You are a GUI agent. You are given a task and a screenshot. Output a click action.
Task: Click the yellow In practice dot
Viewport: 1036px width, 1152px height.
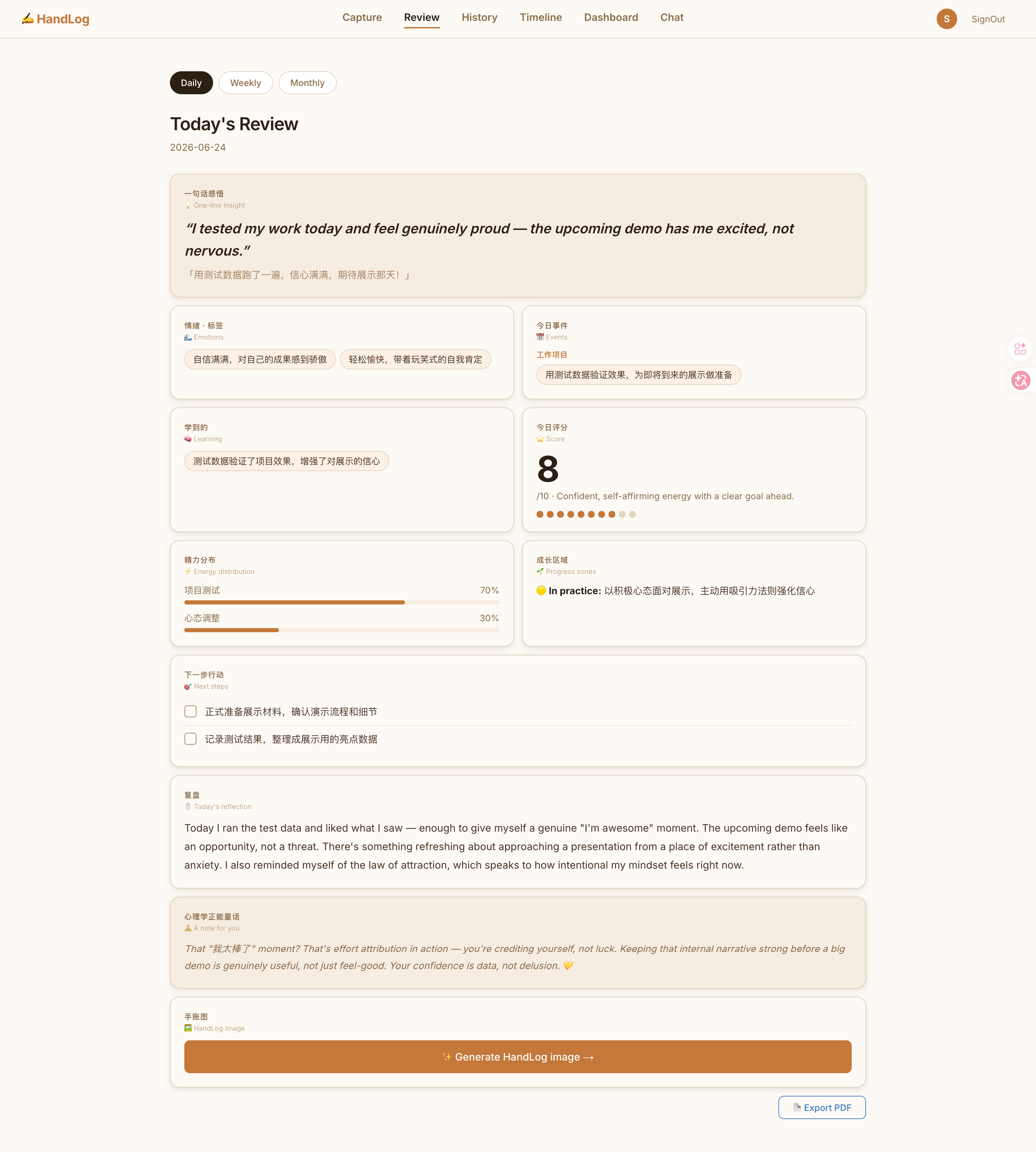pos(541,590)
